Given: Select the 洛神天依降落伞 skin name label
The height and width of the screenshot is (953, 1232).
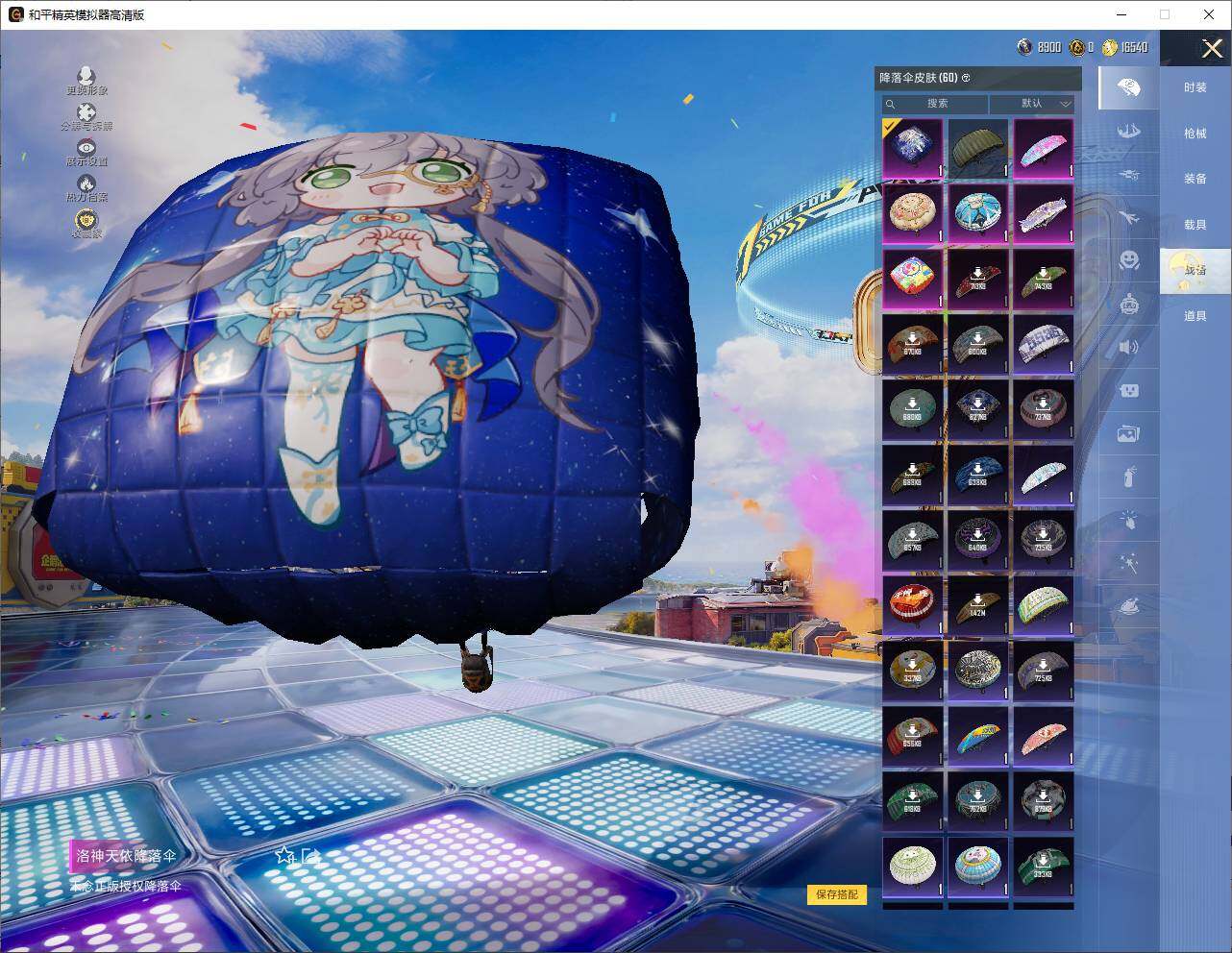Looking at the screenshot, I should (126, 855).
